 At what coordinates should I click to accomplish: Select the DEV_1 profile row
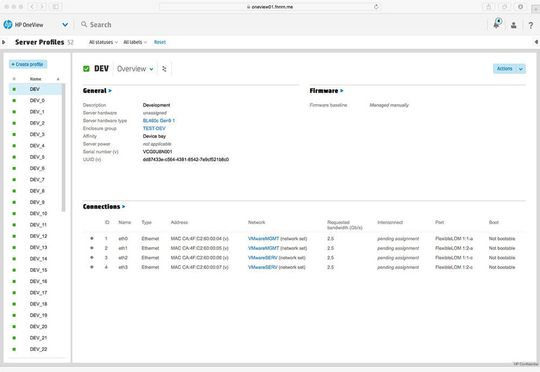(35, 112)
